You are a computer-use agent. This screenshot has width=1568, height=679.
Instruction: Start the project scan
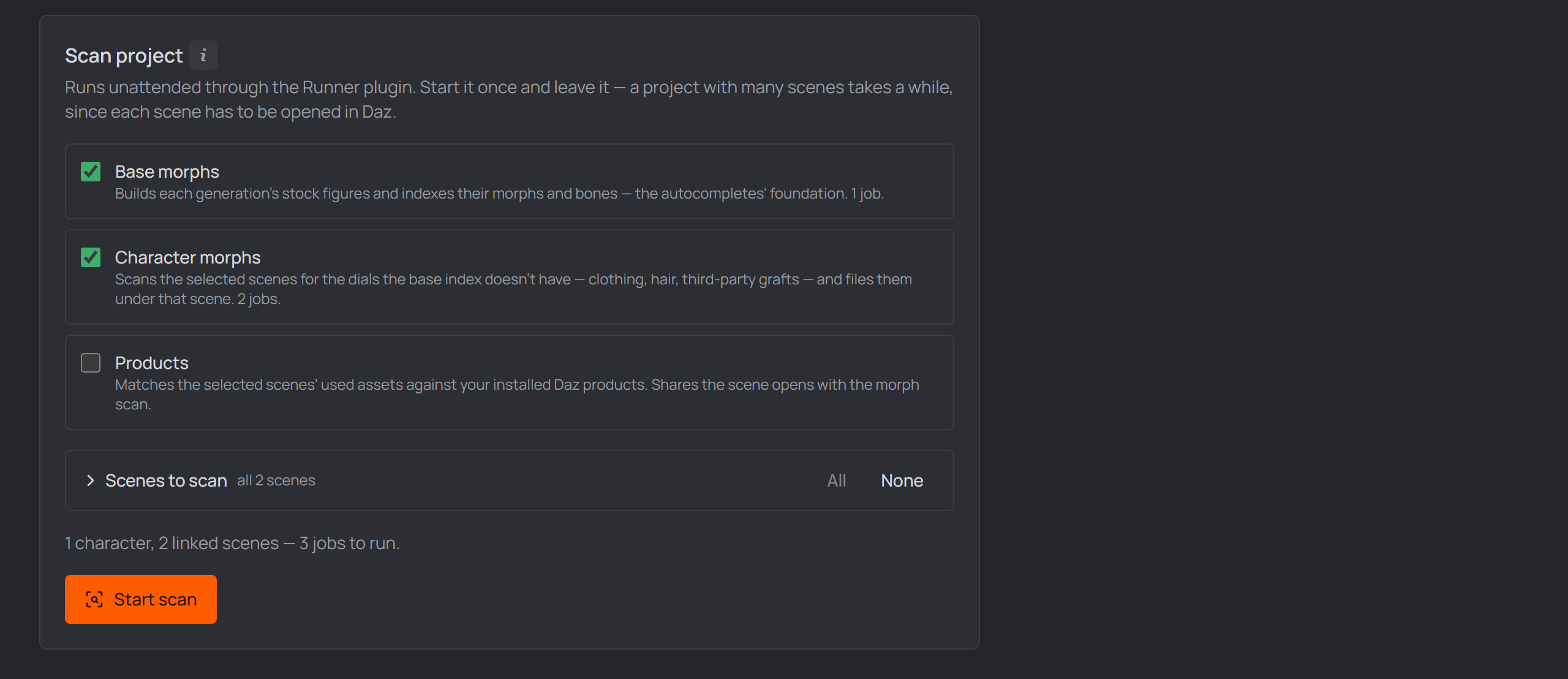[141, 599]
